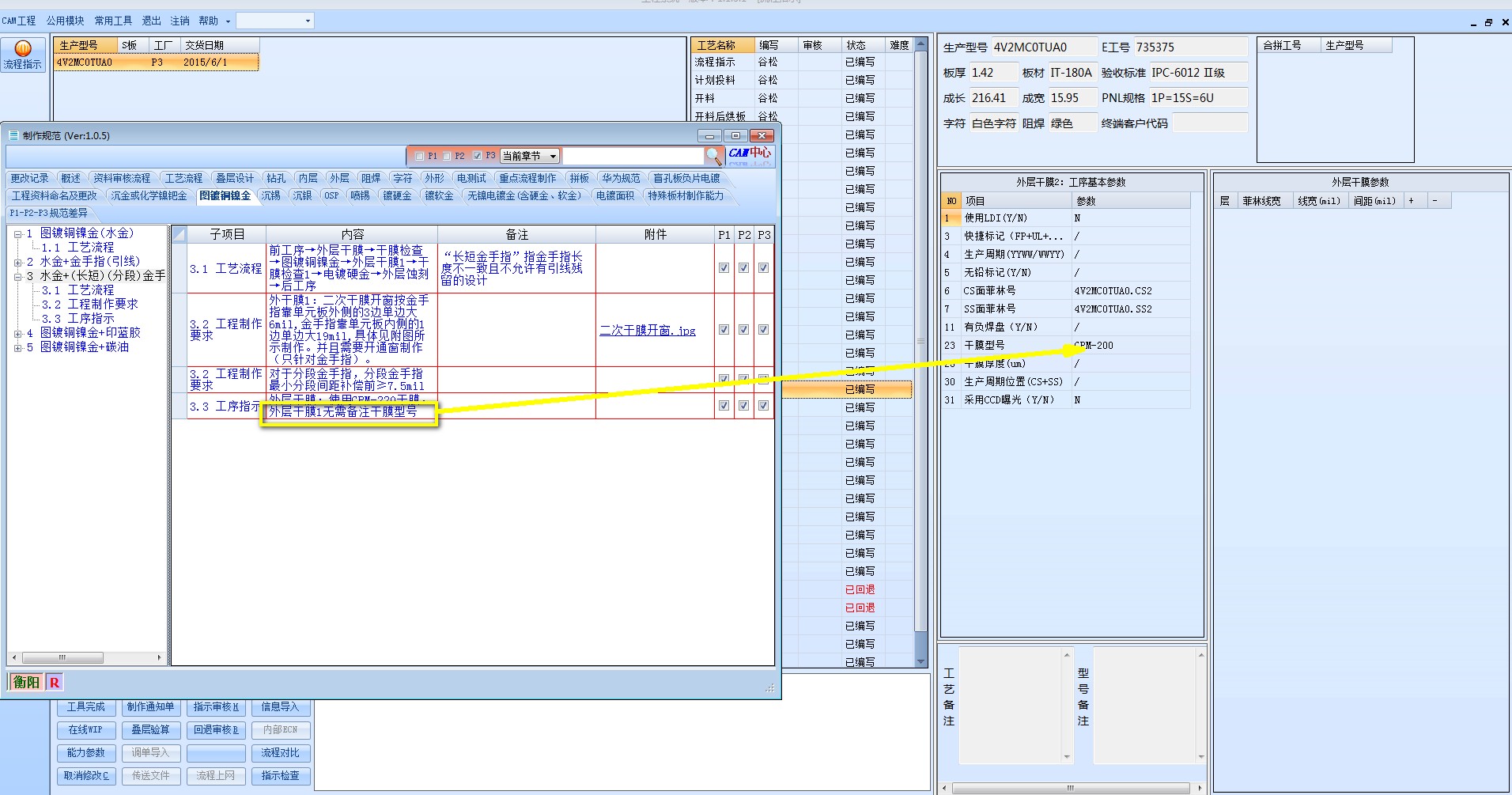Click the process list scrollbar down arrow
1512x795 pixels.
(920, 661)
